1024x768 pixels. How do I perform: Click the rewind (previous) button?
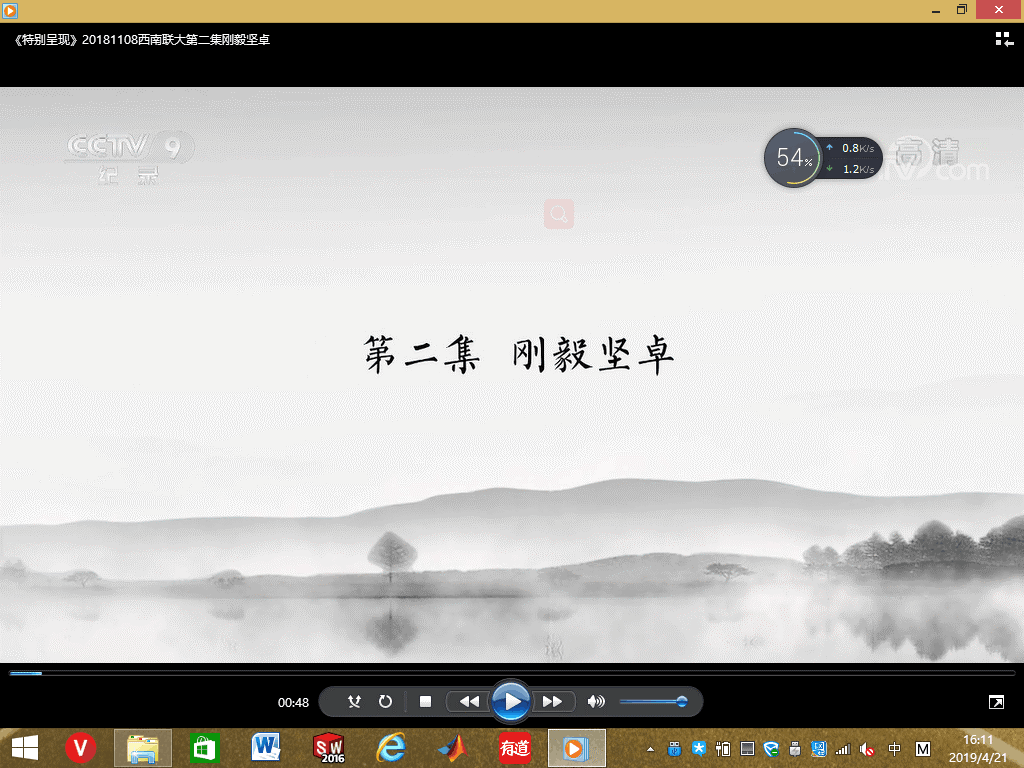468,702
